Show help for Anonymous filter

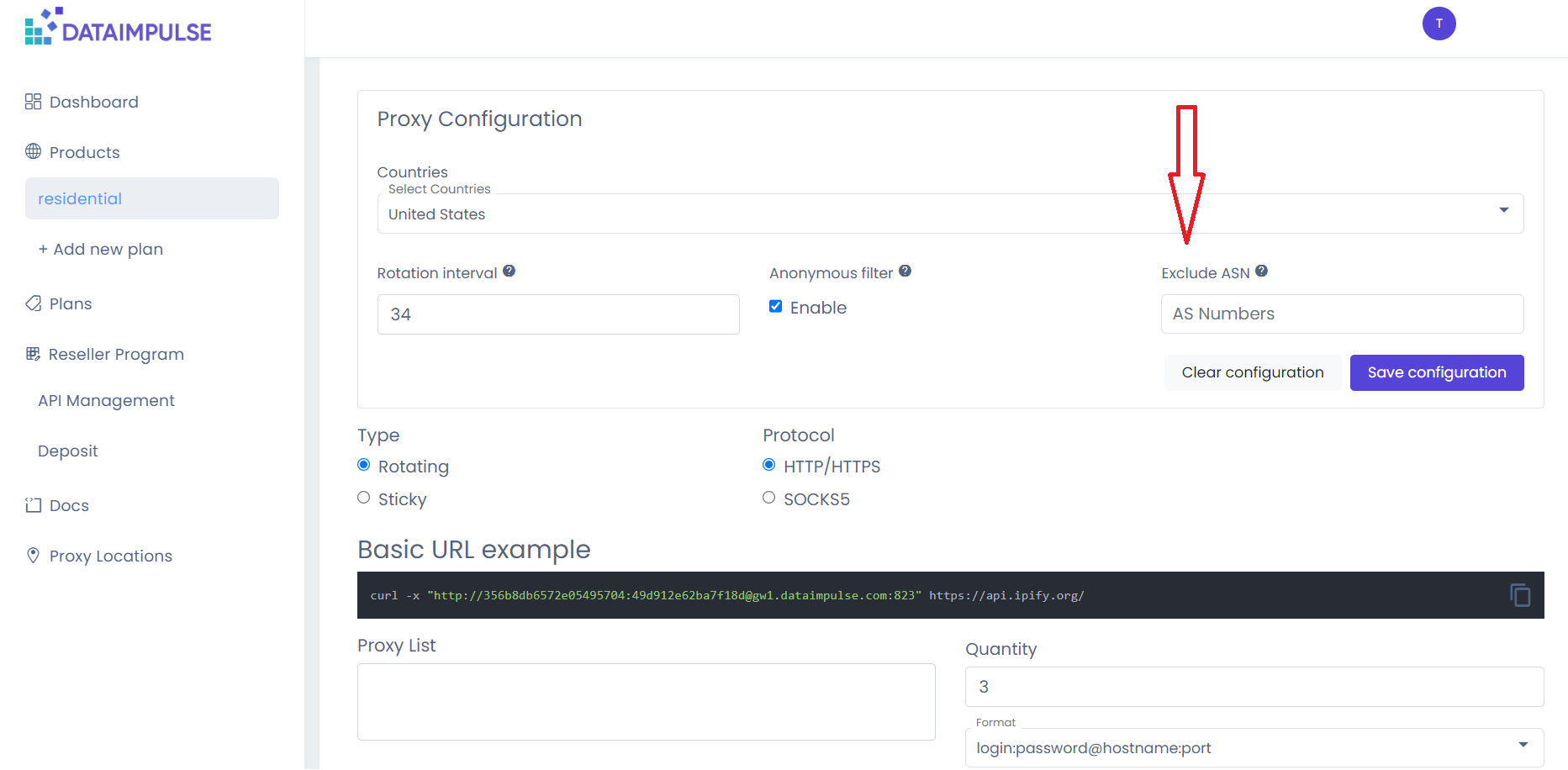[905, 271]
